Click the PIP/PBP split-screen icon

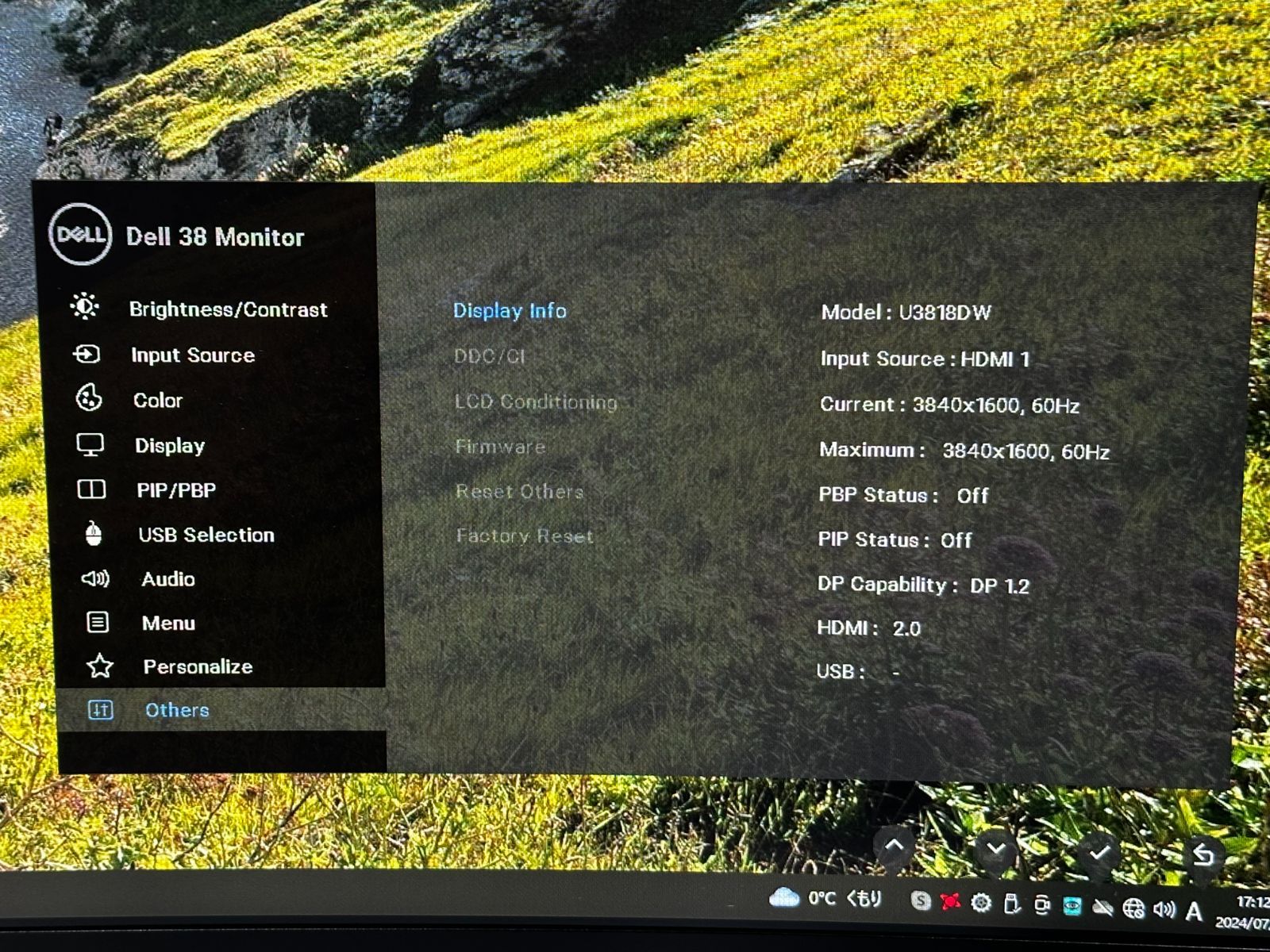coord(91,489)
